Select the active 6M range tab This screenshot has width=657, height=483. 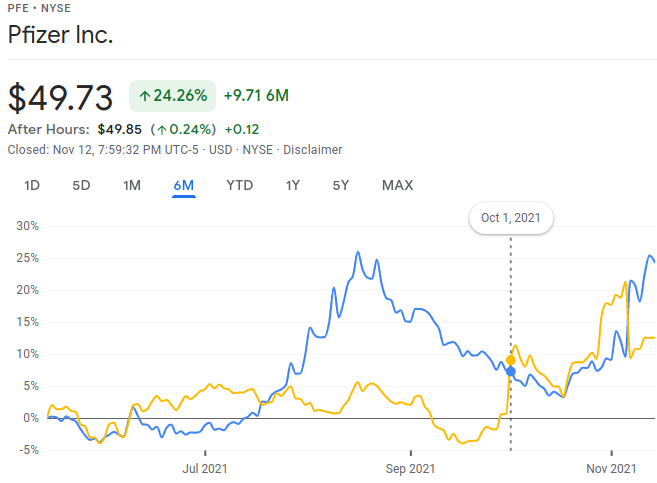point(183,185)
